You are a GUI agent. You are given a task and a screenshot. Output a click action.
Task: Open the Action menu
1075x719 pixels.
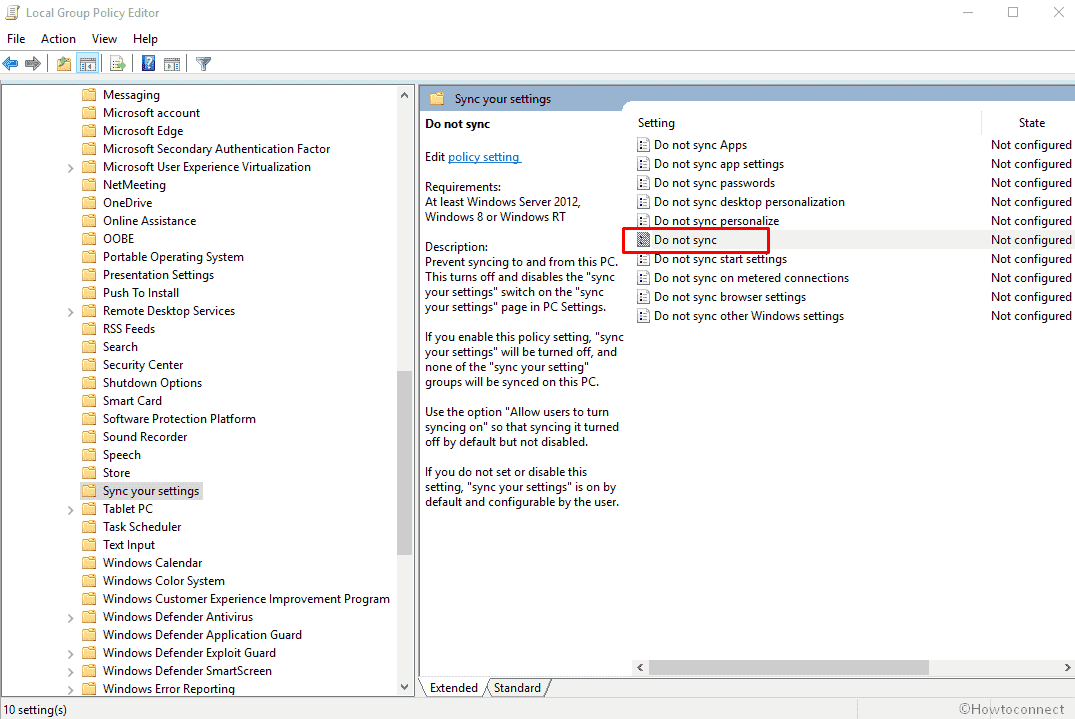point(58,38)
